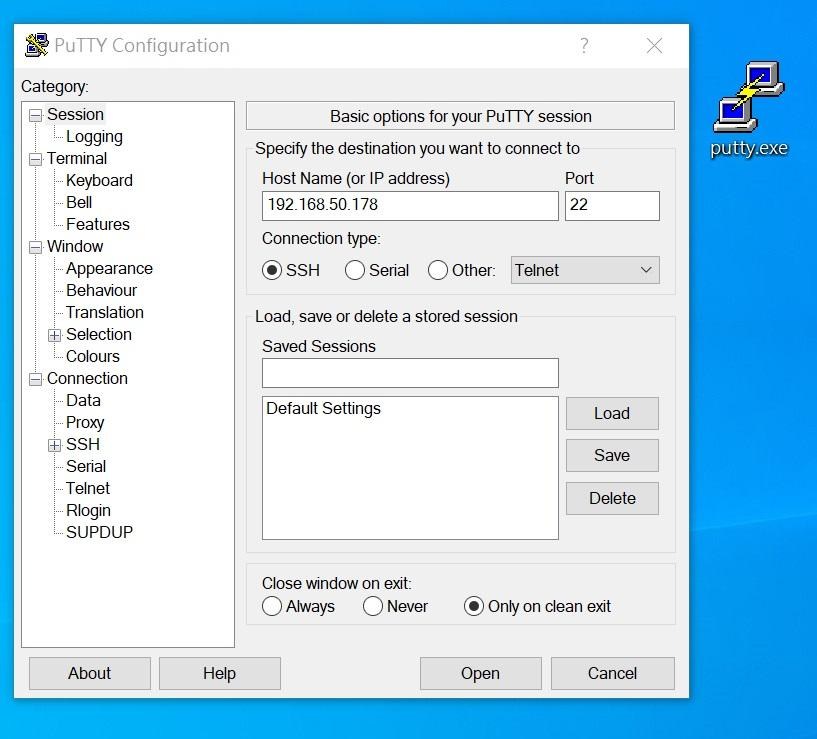Collapse the Session tree node
This screenshot has width=817, height=739.
click(35, 115)
